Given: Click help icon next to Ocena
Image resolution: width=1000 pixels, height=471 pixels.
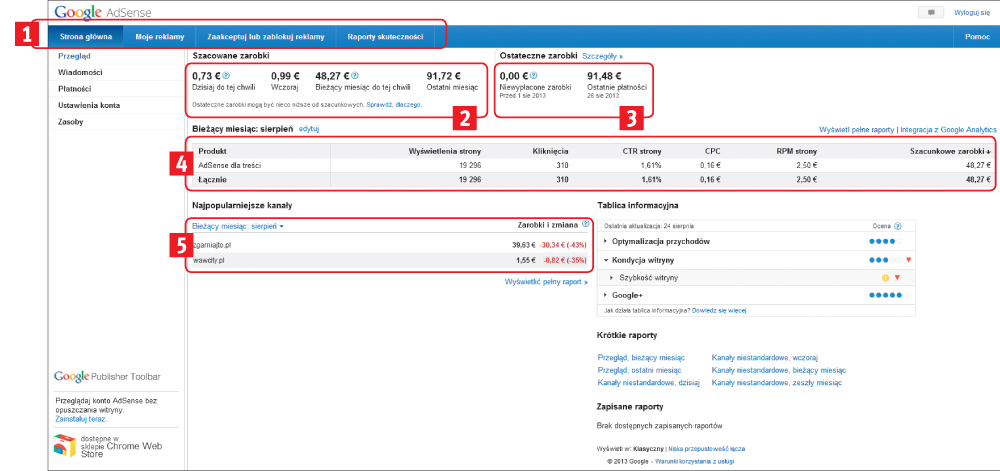Looking at the screenshot, I should [x=897, y=227].
